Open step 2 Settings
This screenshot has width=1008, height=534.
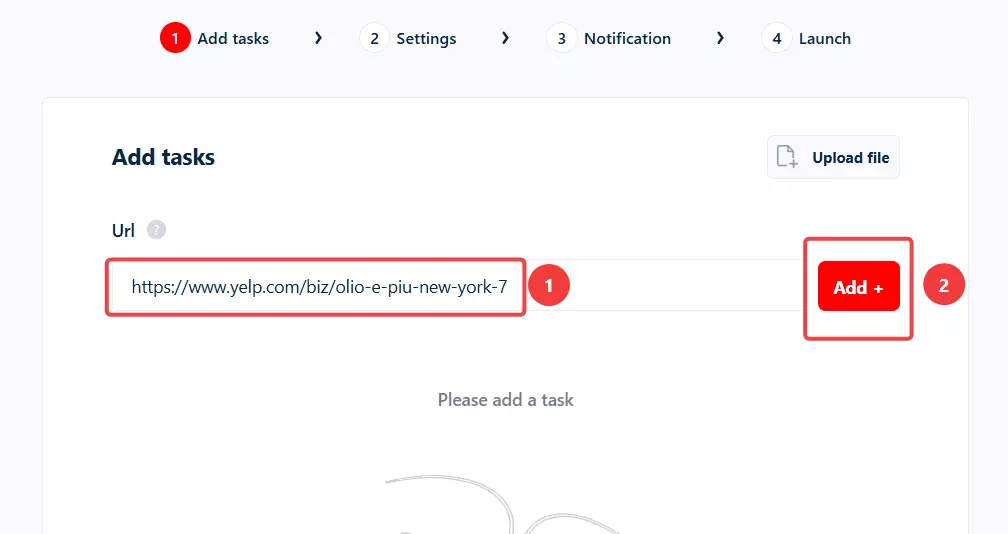point(408,39)
